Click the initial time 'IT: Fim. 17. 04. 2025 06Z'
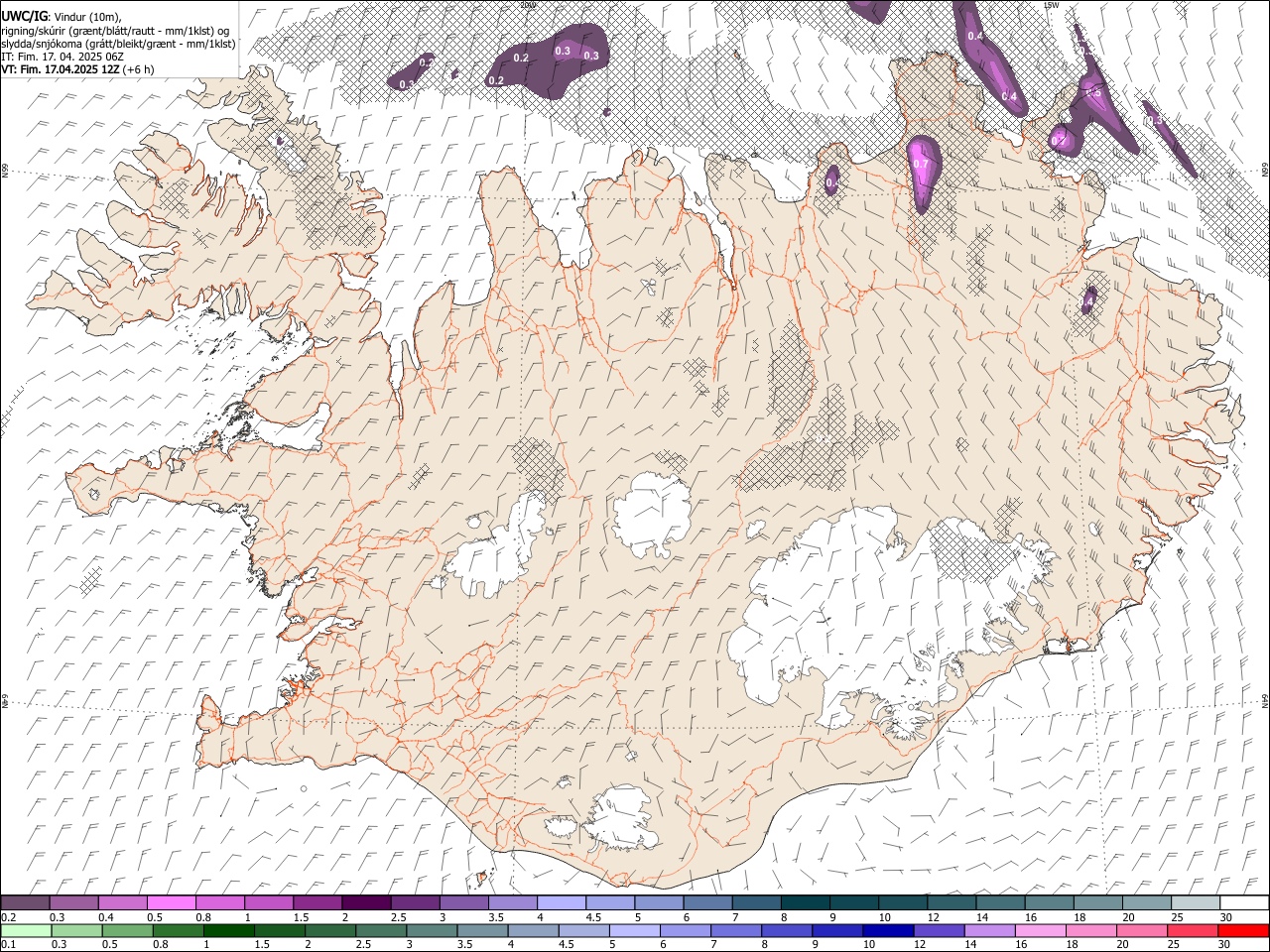The image size is (1270, 952). click(63, 58)
